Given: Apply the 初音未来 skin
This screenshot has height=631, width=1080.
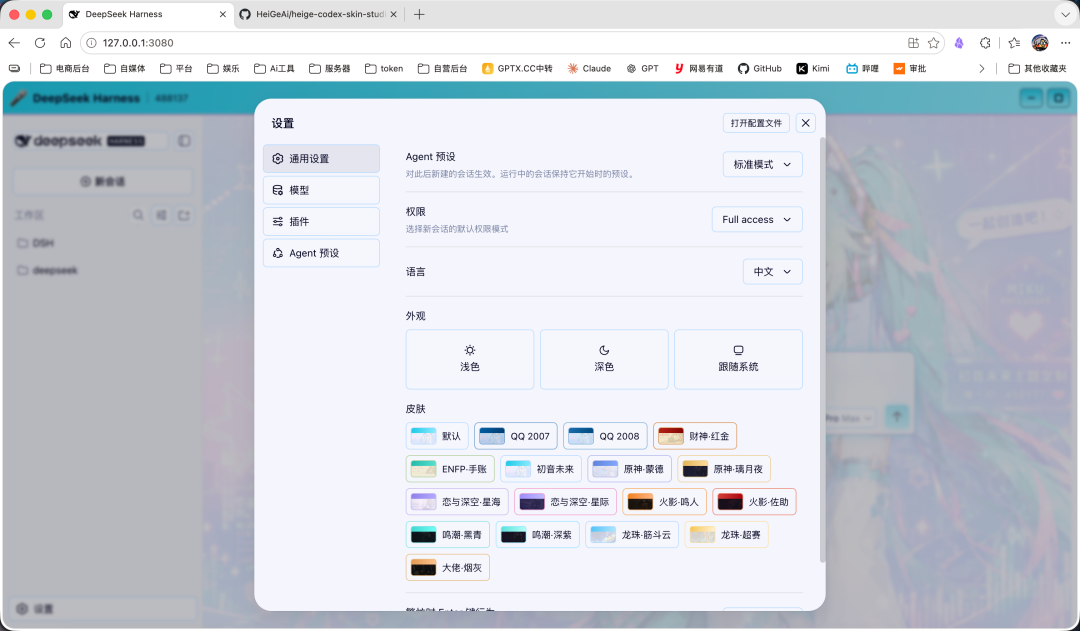Looking at the screenshot, I should pyautogui.click(x=541, y=469).
